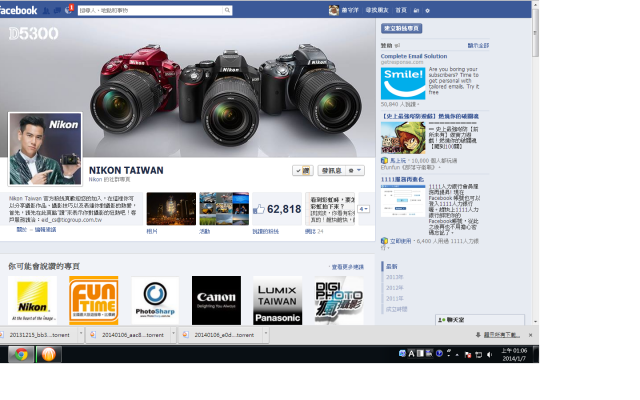This screenshot has height=400, width=640.
Task: Click the Facebook logo
Action: [18, 10]
